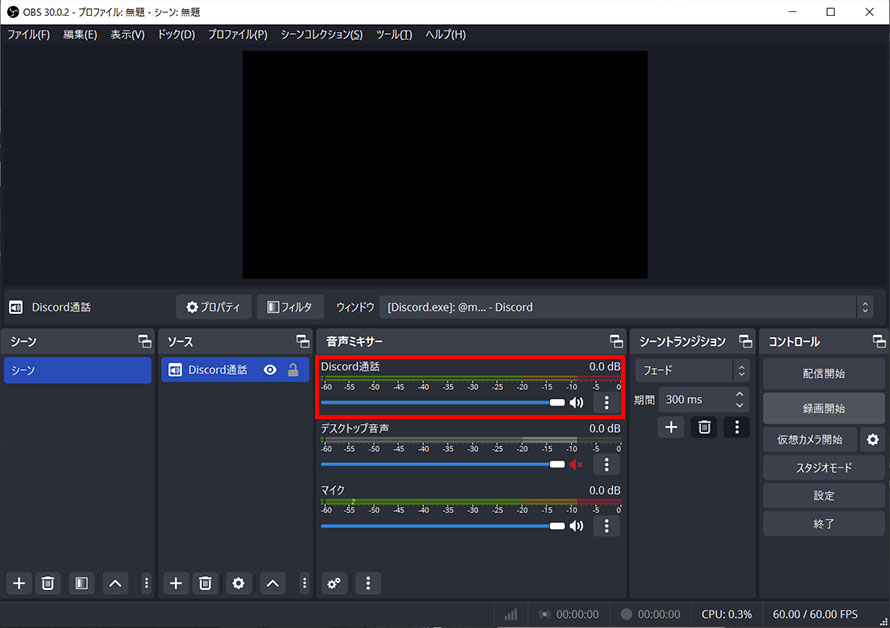Mute the マイク audio channel

[x=576, y=526]
